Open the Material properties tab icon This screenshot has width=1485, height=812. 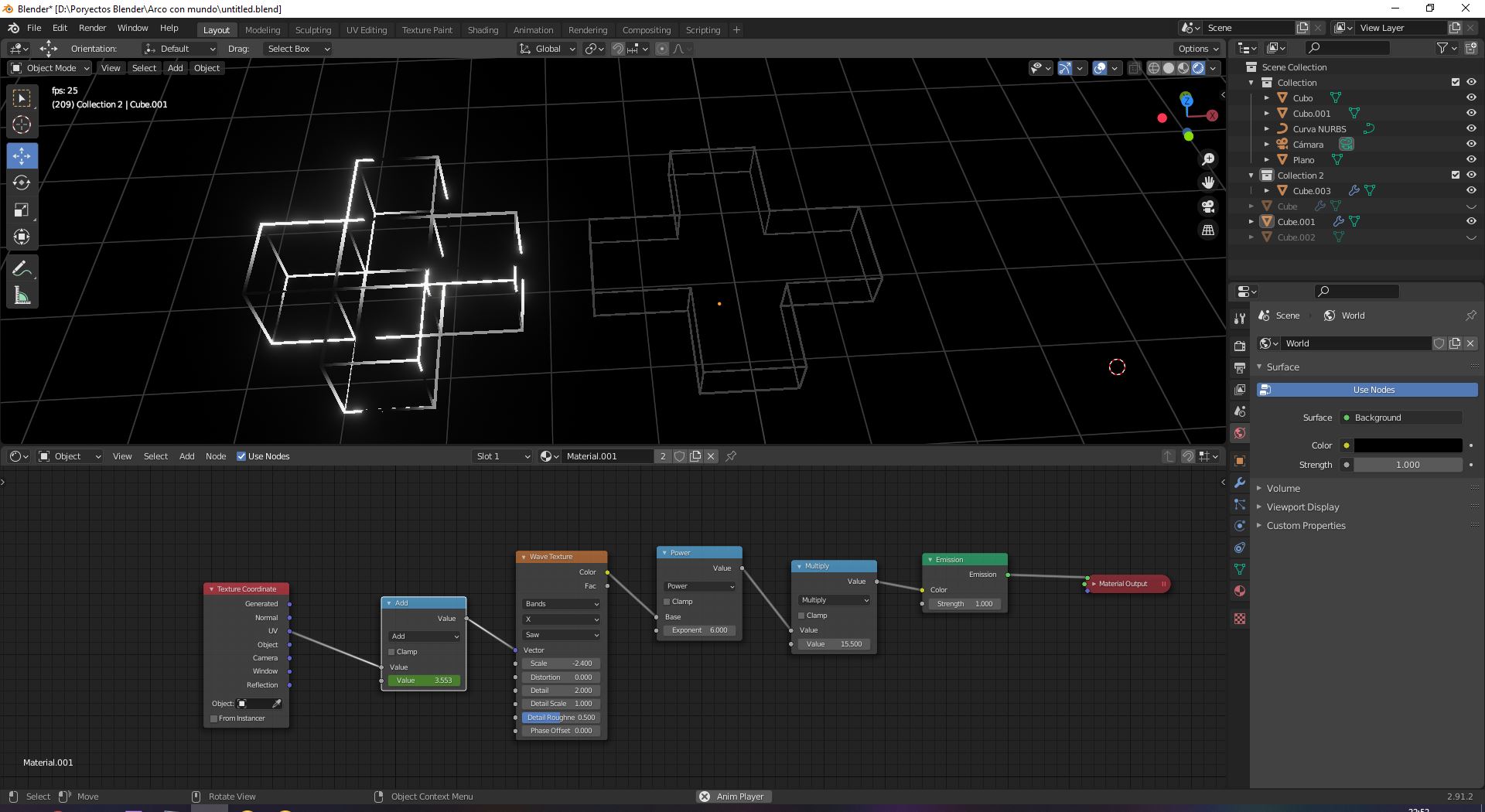point(1240,591)
